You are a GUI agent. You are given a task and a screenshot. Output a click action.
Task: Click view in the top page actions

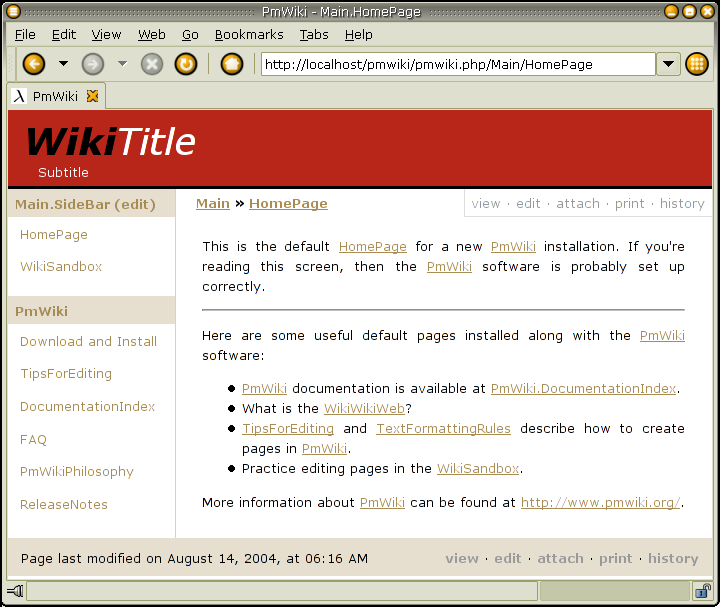pyautogui.click(x=486, y=203)
